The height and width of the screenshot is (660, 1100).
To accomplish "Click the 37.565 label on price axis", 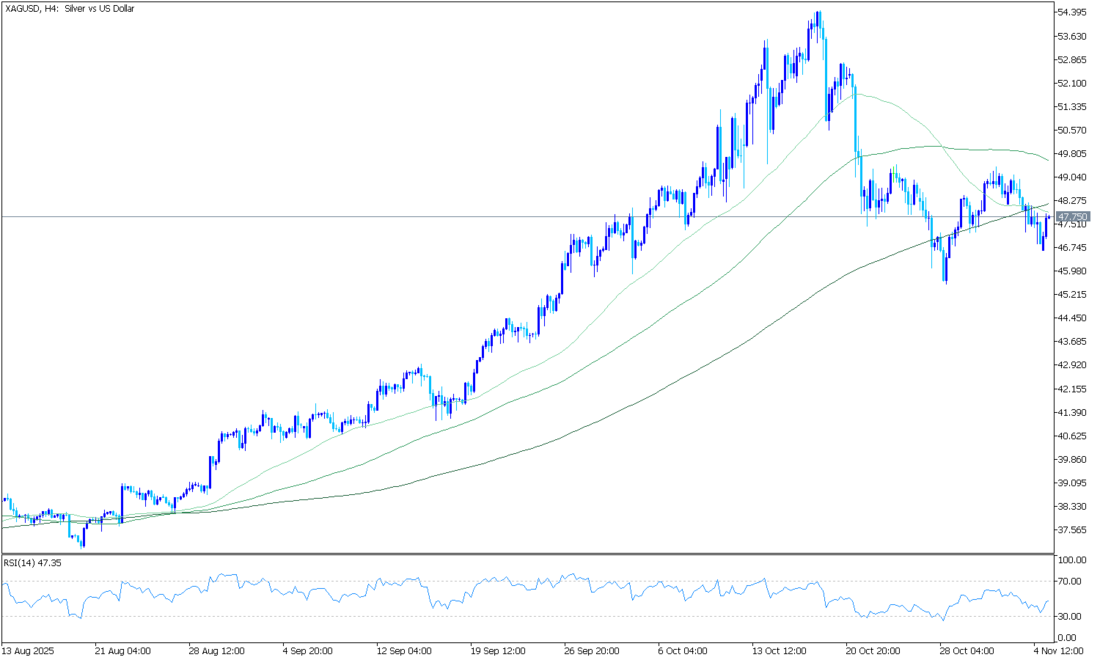I will (x=1072, y=530).
